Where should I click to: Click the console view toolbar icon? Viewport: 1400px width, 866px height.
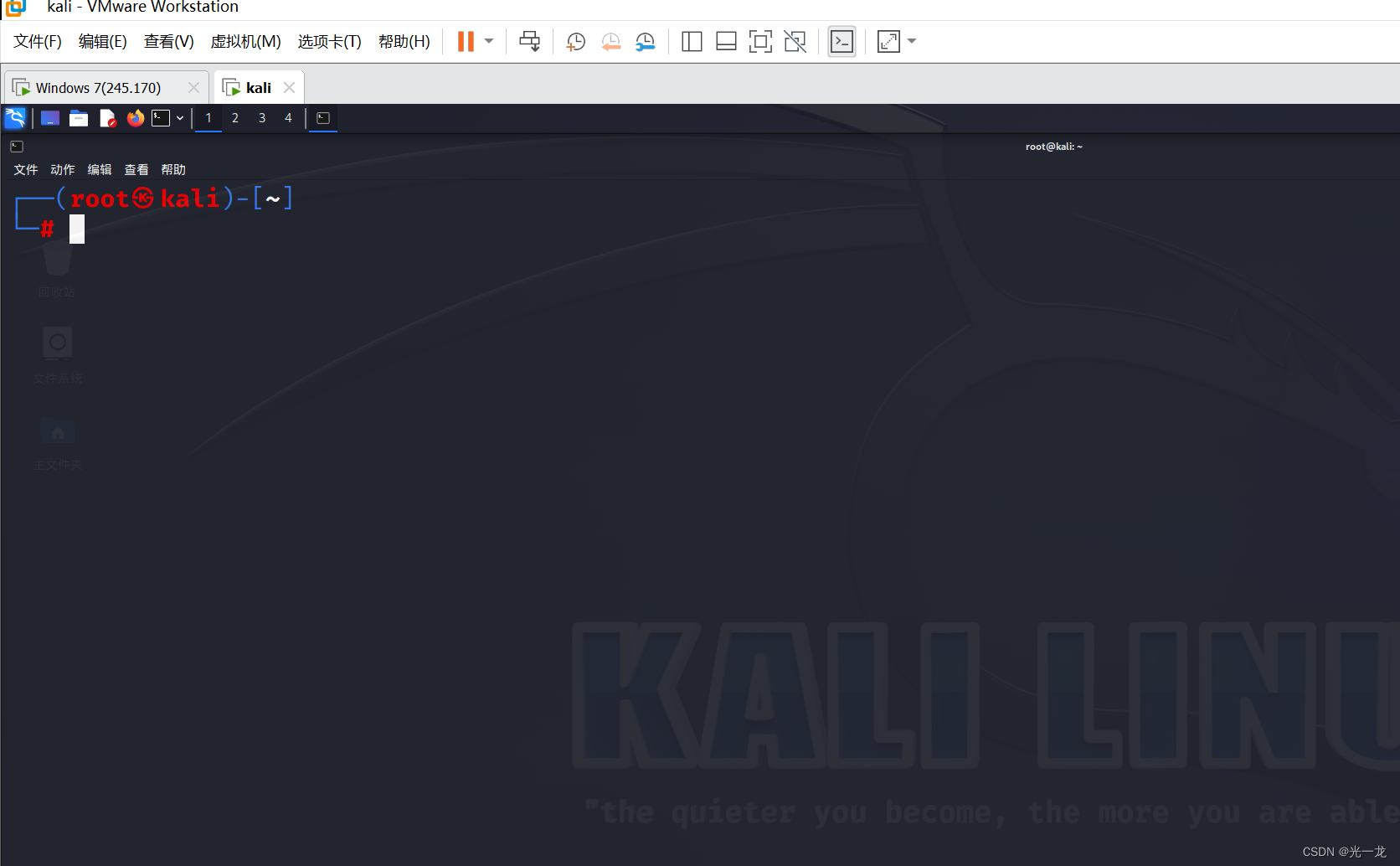pos(842,41)
